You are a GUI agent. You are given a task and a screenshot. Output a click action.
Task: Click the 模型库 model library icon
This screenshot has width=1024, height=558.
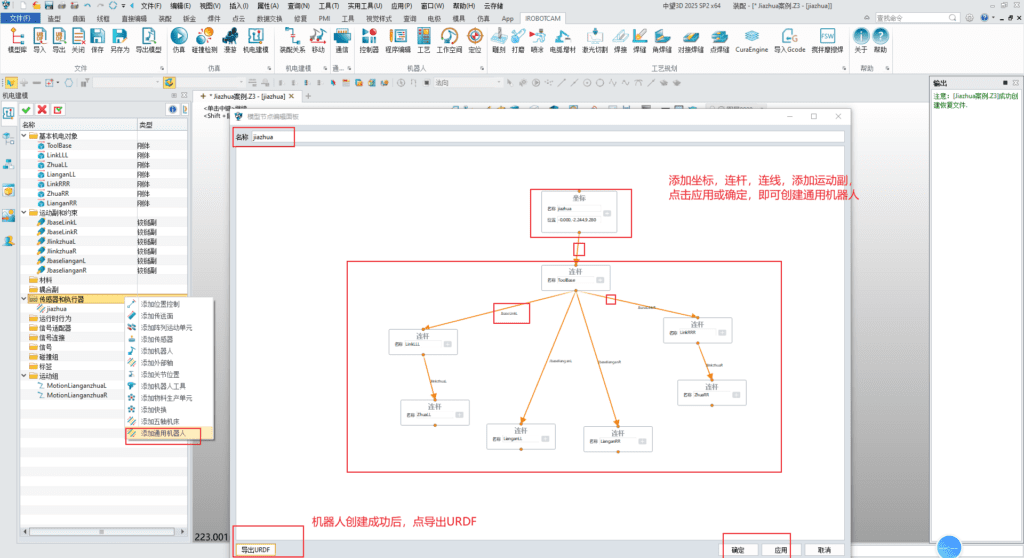click(17, 38)
